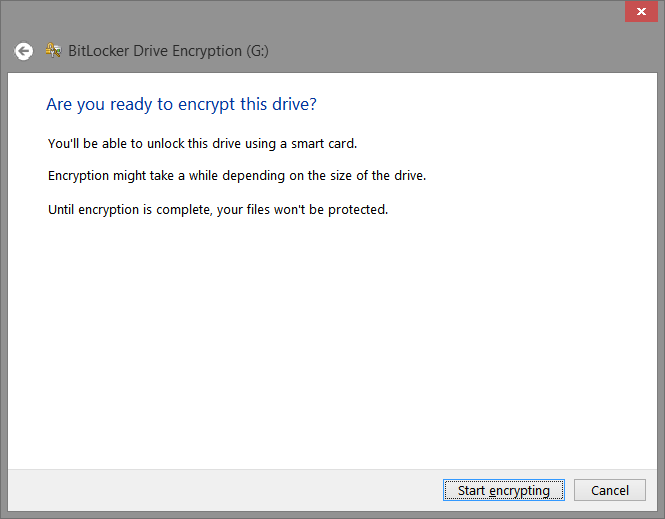Click the words "You'll be able to unlock"
The width and height of the screenshot is (665, 519).
(117, 143)
